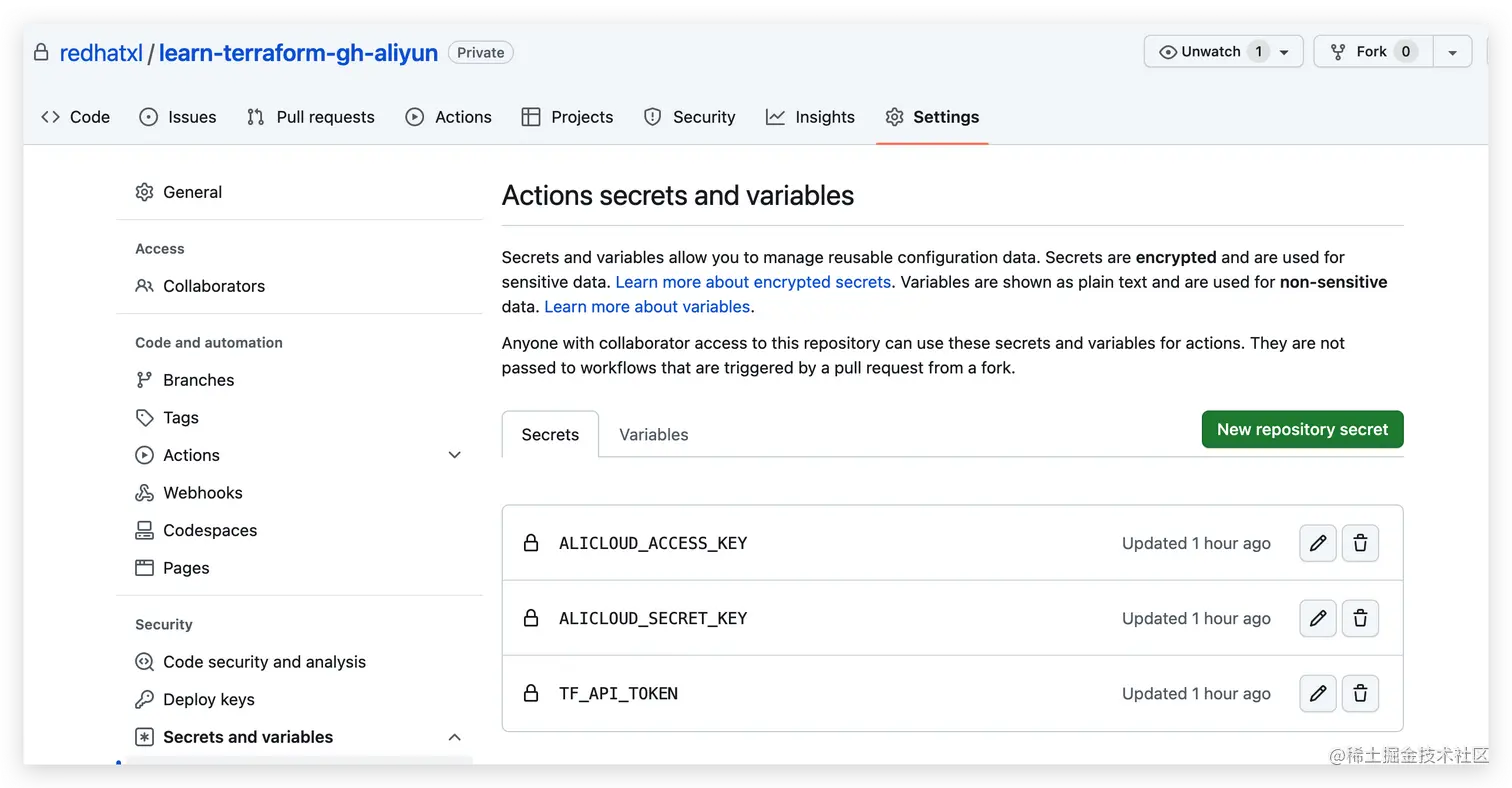
Task: Open the Actions tab in top navigation
Action: coord(449,117)
